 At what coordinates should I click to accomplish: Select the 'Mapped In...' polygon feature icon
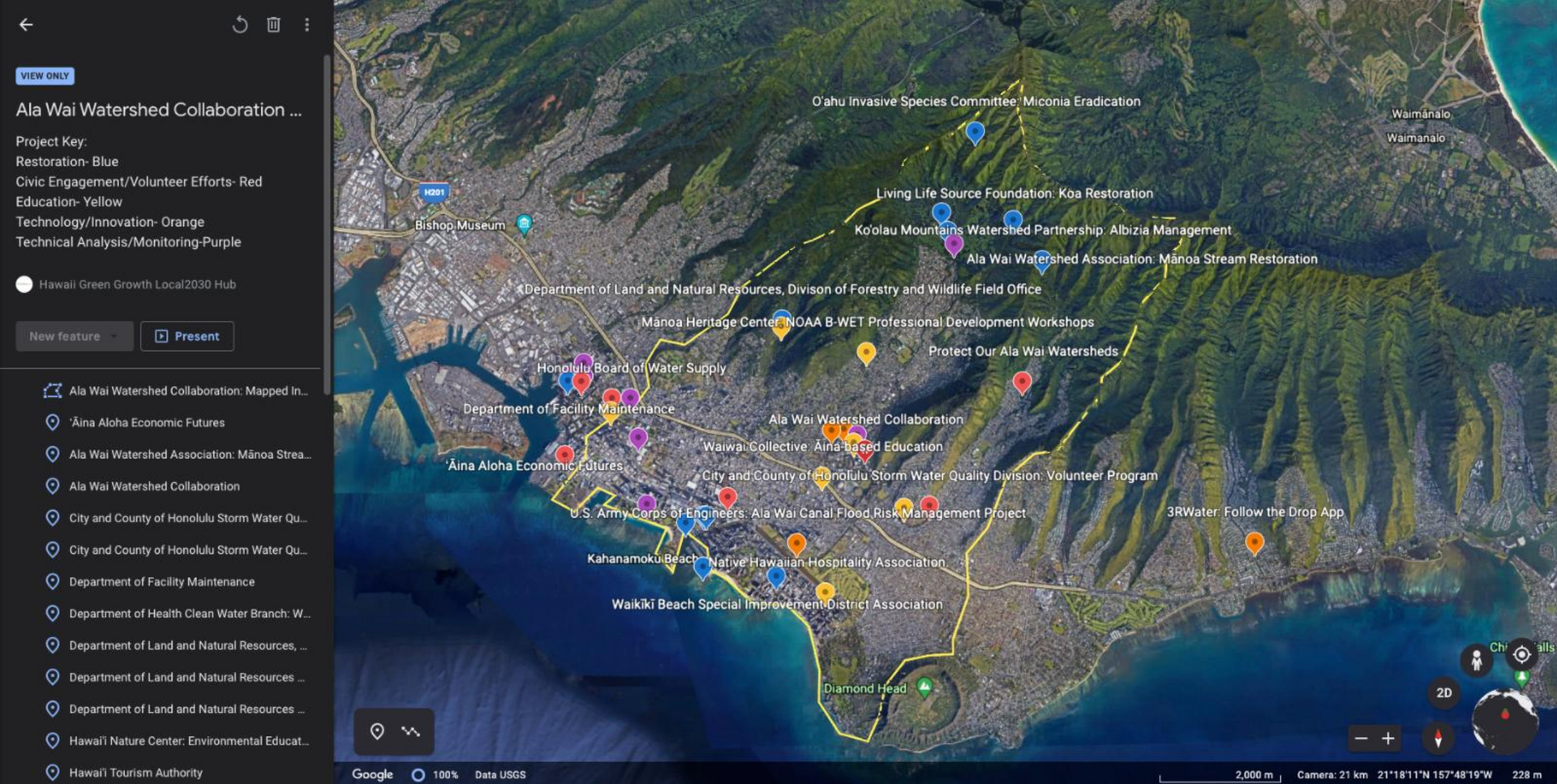53,391
